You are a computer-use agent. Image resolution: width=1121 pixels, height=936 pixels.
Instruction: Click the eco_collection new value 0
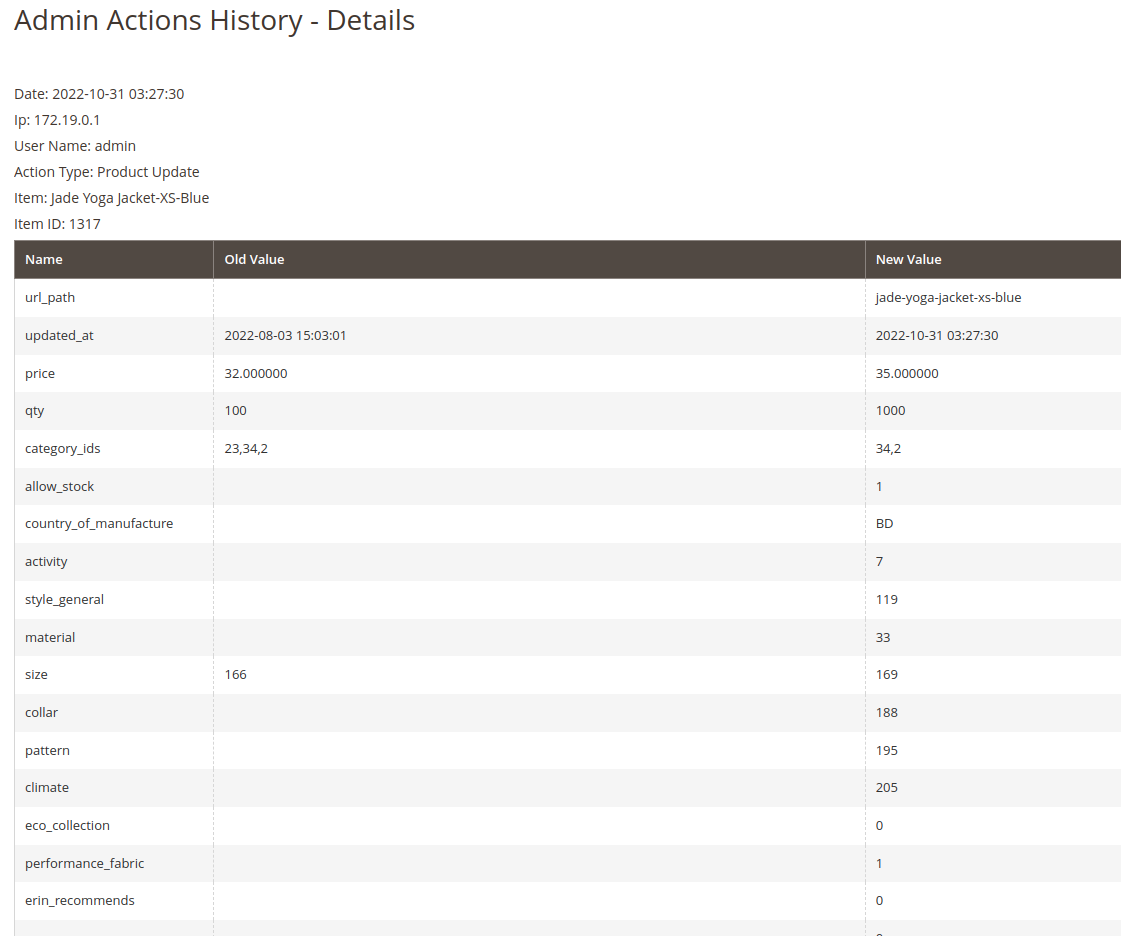879,825
